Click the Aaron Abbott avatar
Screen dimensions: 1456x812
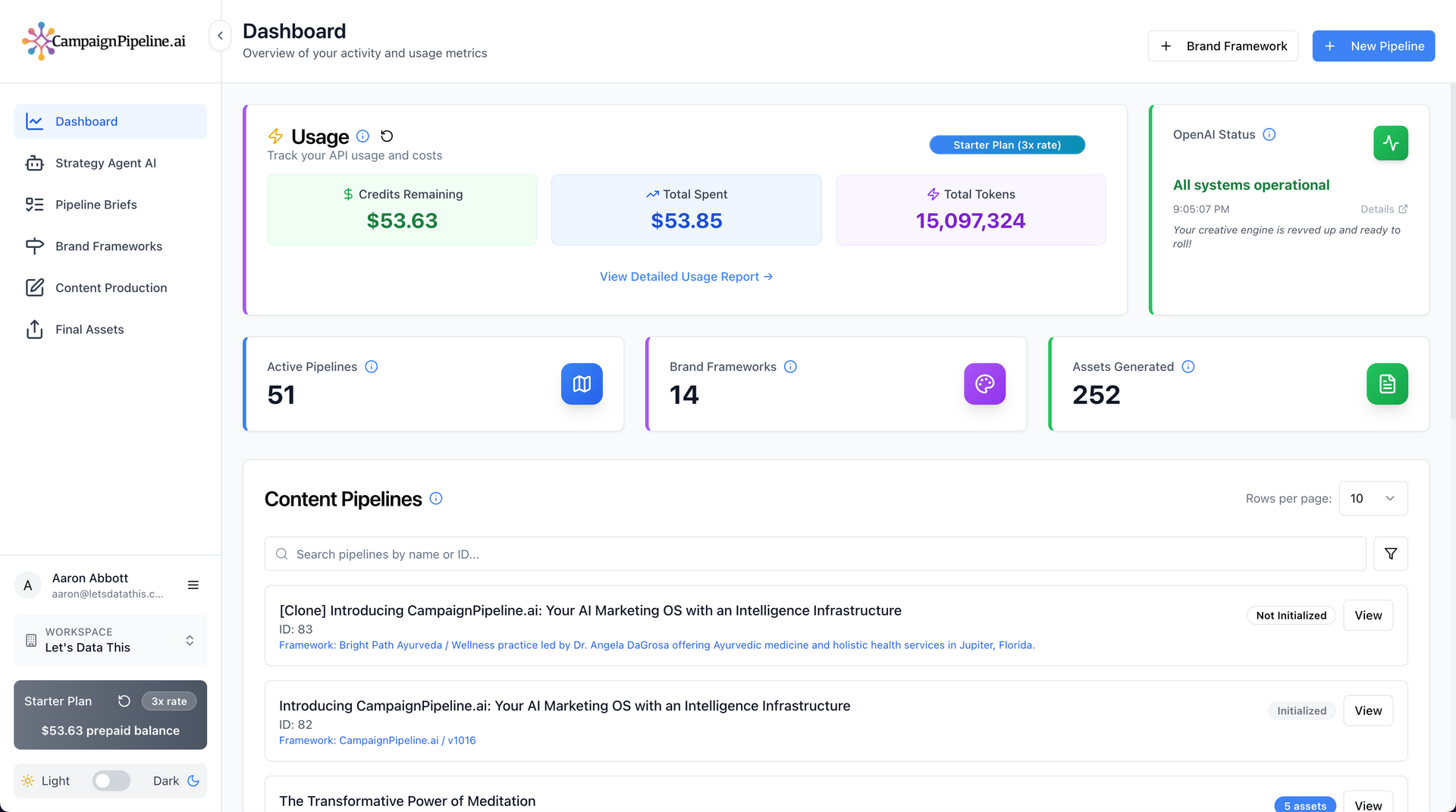(28, 585)
